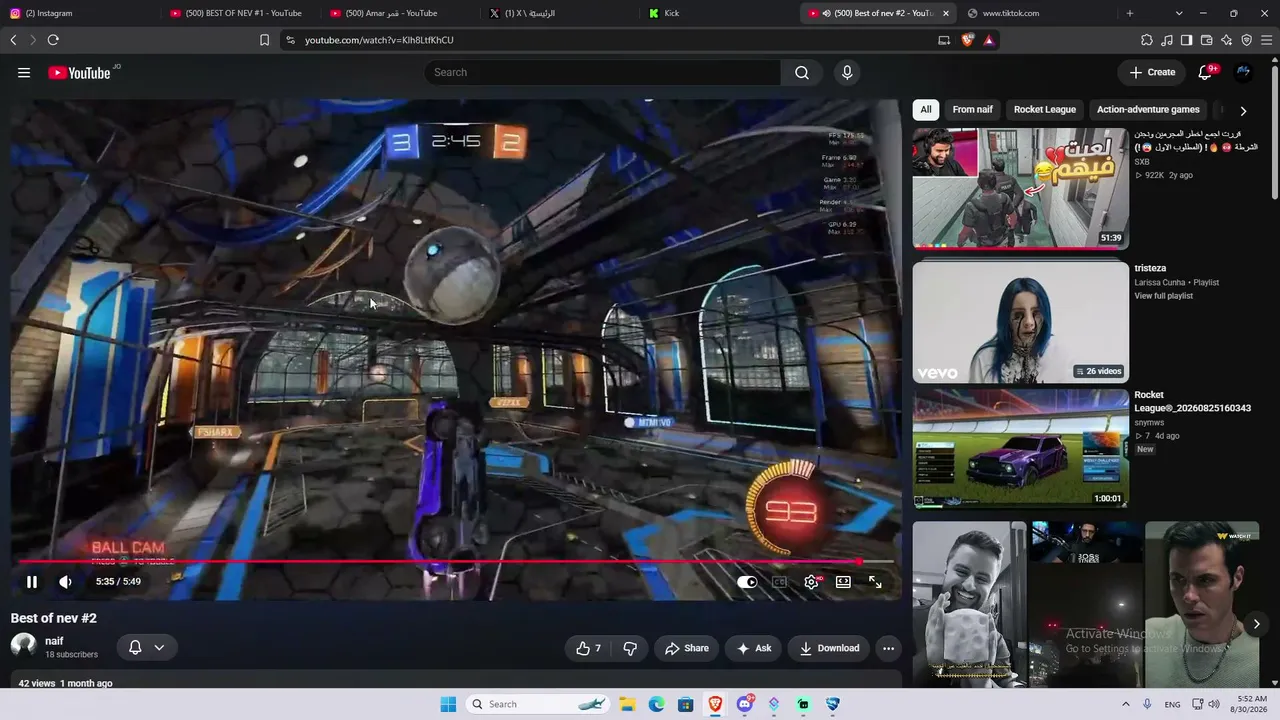Bookmark this page
The image size is (1280, 720).
(x=264, y=40)
